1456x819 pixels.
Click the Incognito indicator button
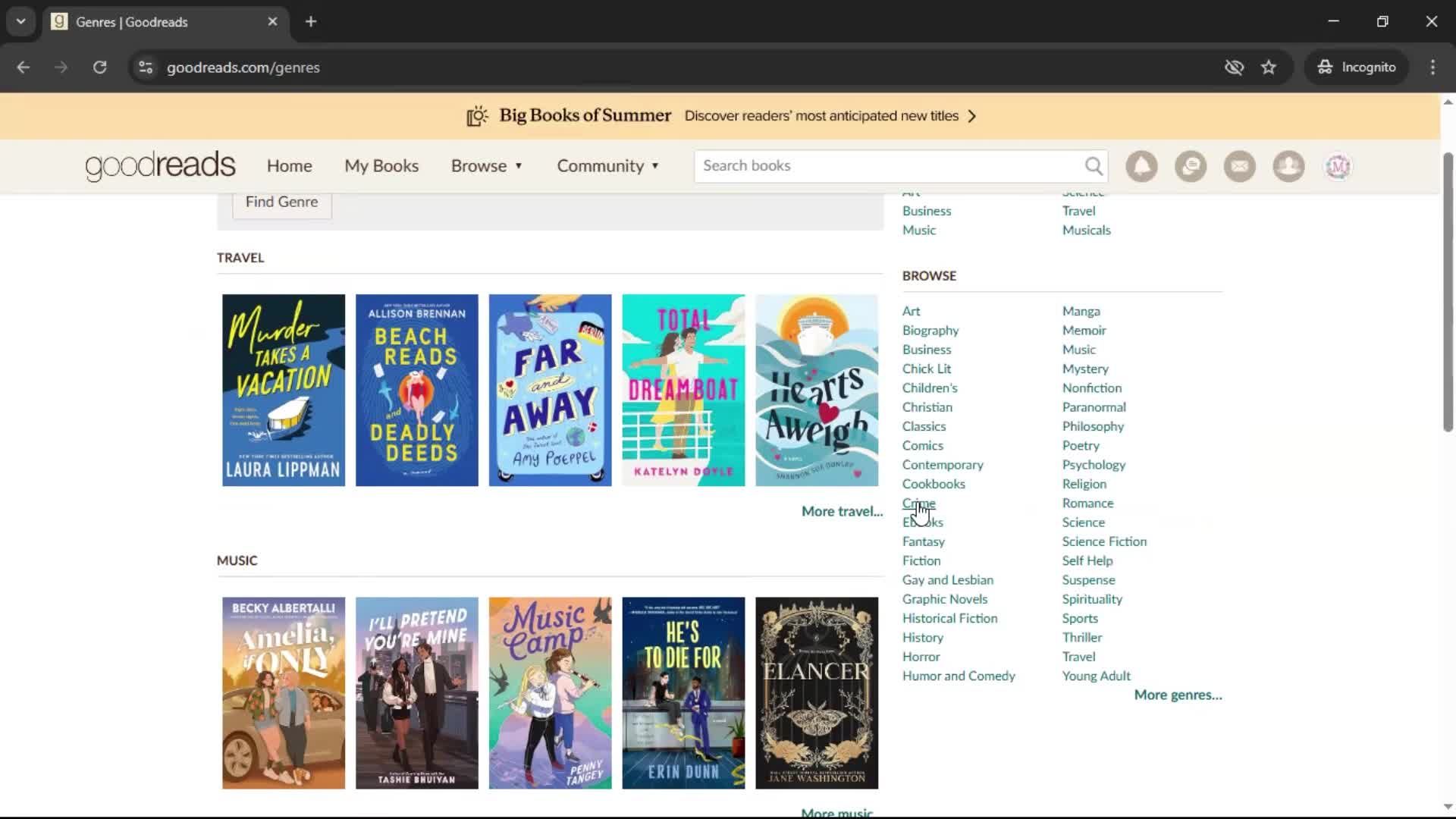1356,67
